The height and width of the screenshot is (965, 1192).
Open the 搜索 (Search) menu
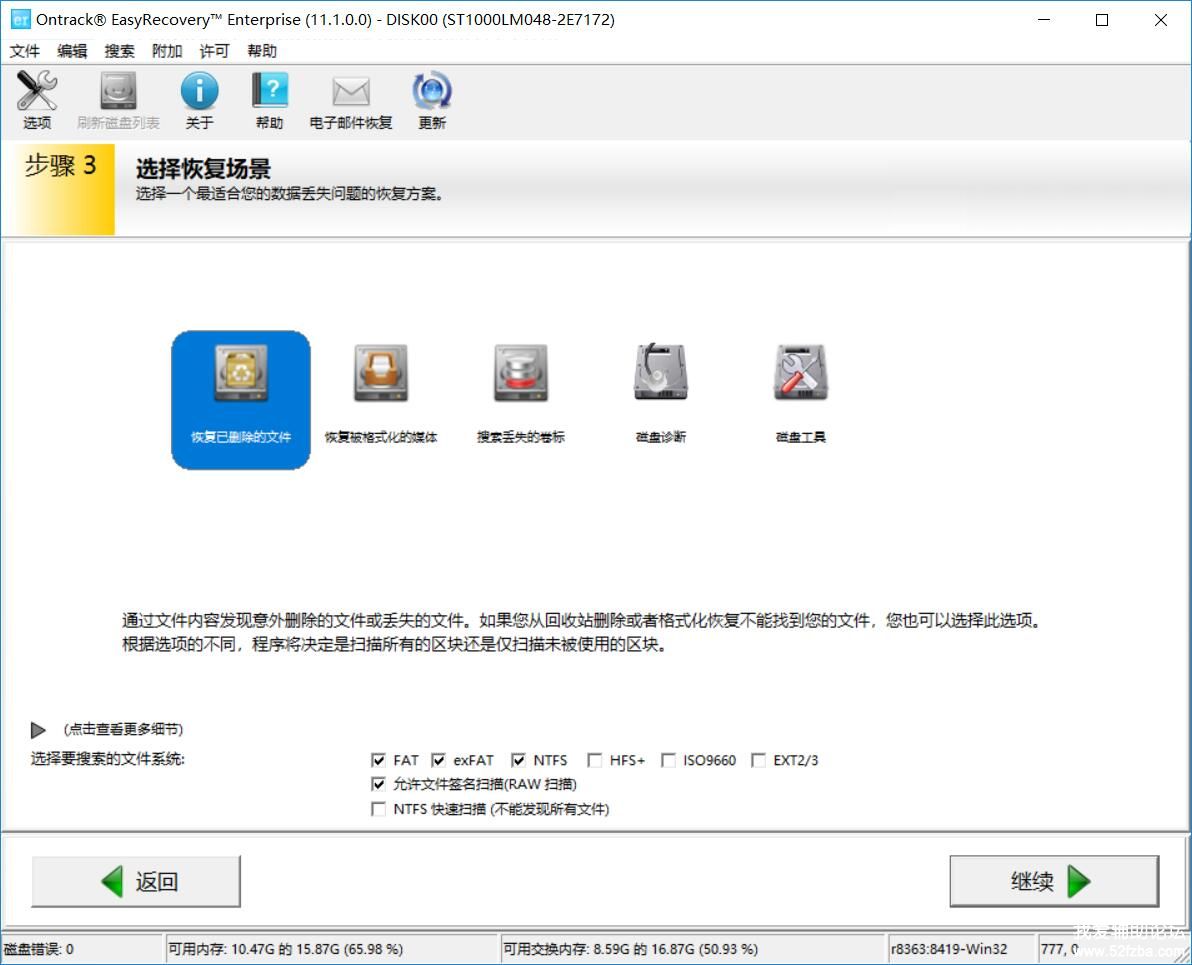click(119, 51)
